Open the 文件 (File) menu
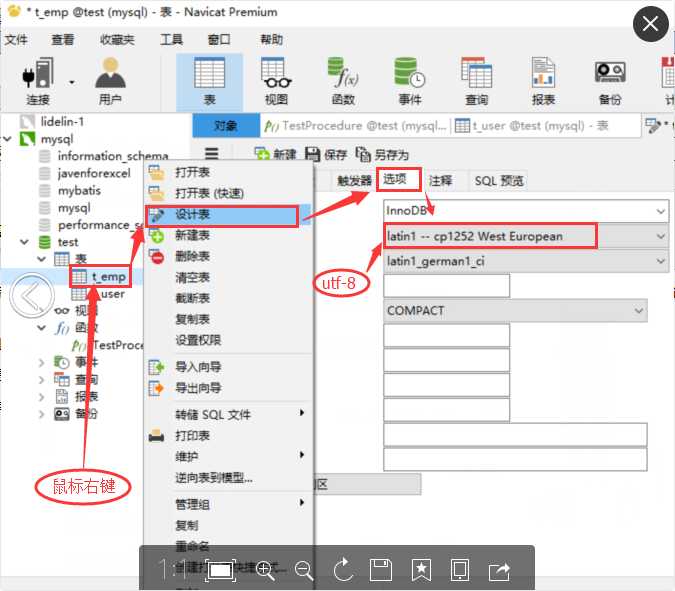This screenshot has height=591, width=675. pyautogui.click(x=16, y=40)
